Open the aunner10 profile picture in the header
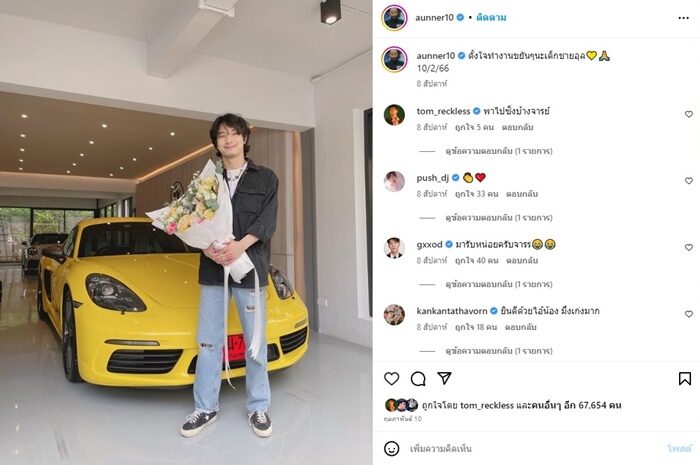Viewport: 700px width, 465px height. (x=394, y=18)
